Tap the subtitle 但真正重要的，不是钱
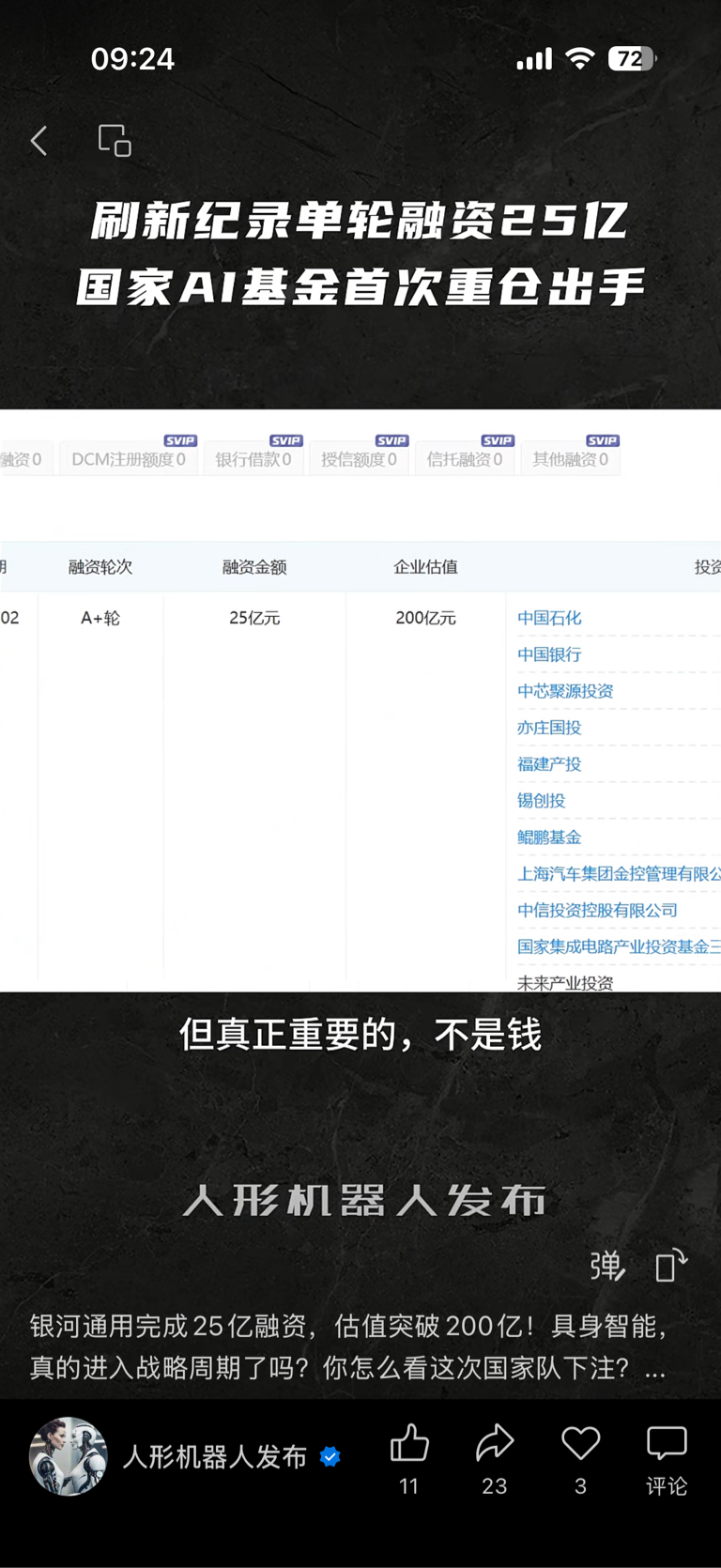The width and height of the screenshot is (721, 1568). 360,1035
